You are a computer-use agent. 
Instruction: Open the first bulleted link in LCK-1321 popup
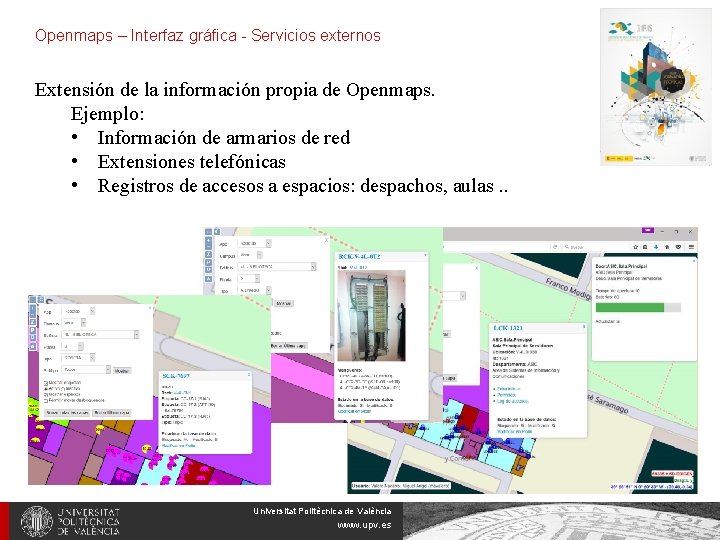click(508, 389)
